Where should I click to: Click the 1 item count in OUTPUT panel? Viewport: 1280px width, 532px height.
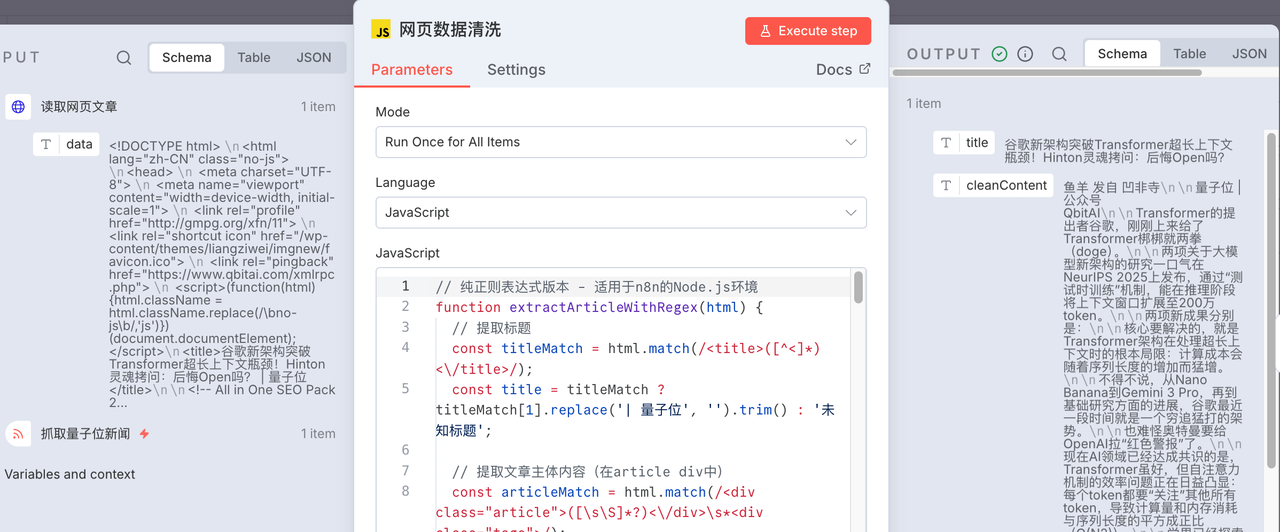point(924,103)
